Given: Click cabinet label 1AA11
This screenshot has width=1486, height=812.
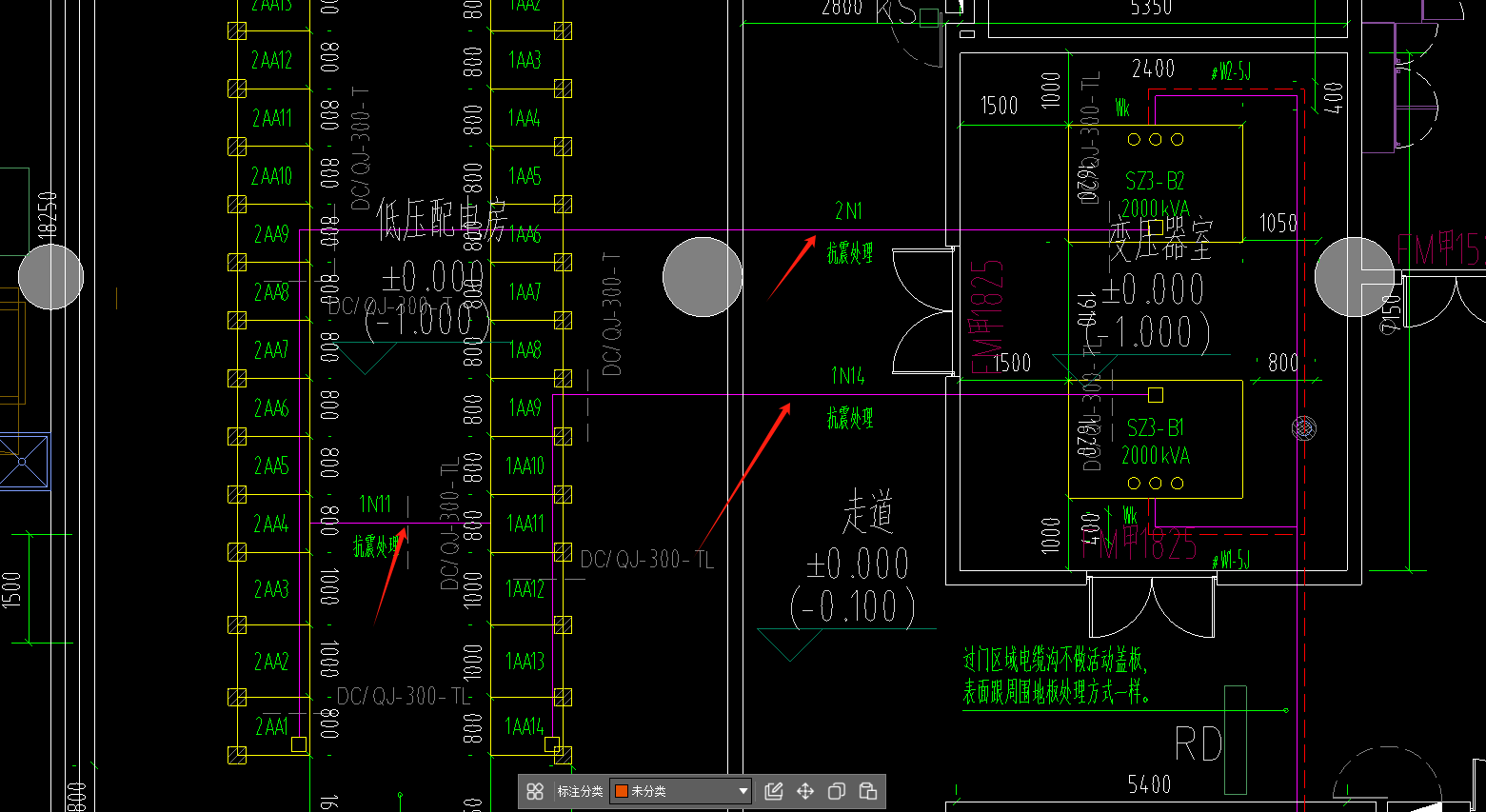Looking at the screenshot, I should pos(525,524).
